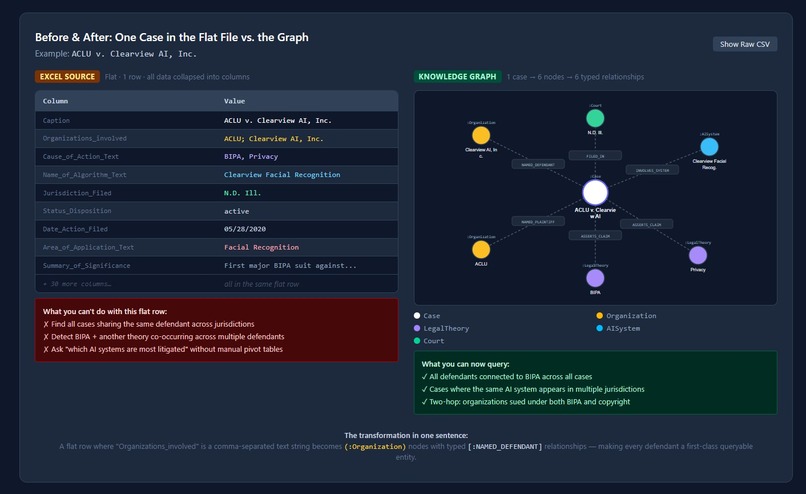
Task: Click the 'Value' table header
Action: [x=234, y=101]
